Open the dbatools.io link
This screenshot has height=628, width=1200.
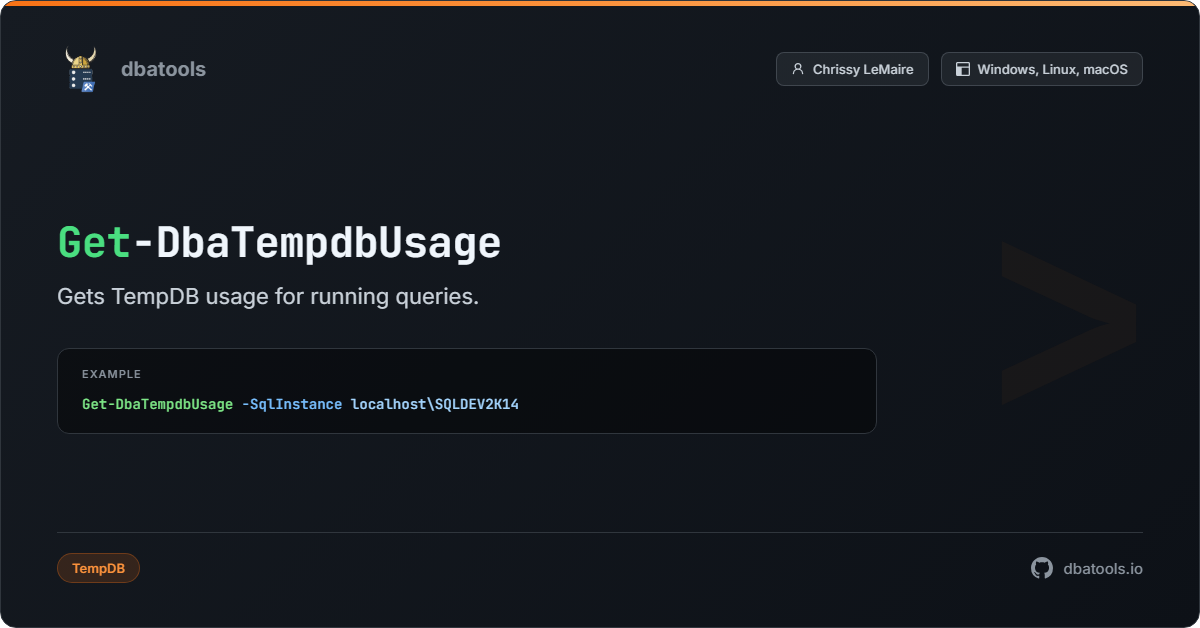(x=1103, y=568)
